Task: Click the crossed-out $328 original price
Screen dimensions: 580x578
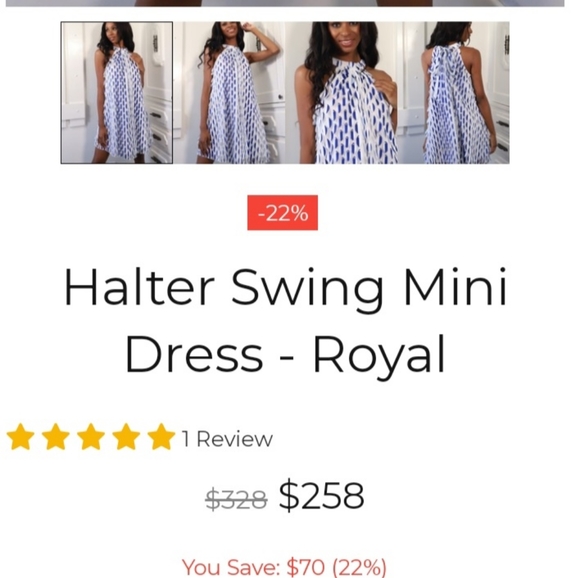Action: [236, 498]
